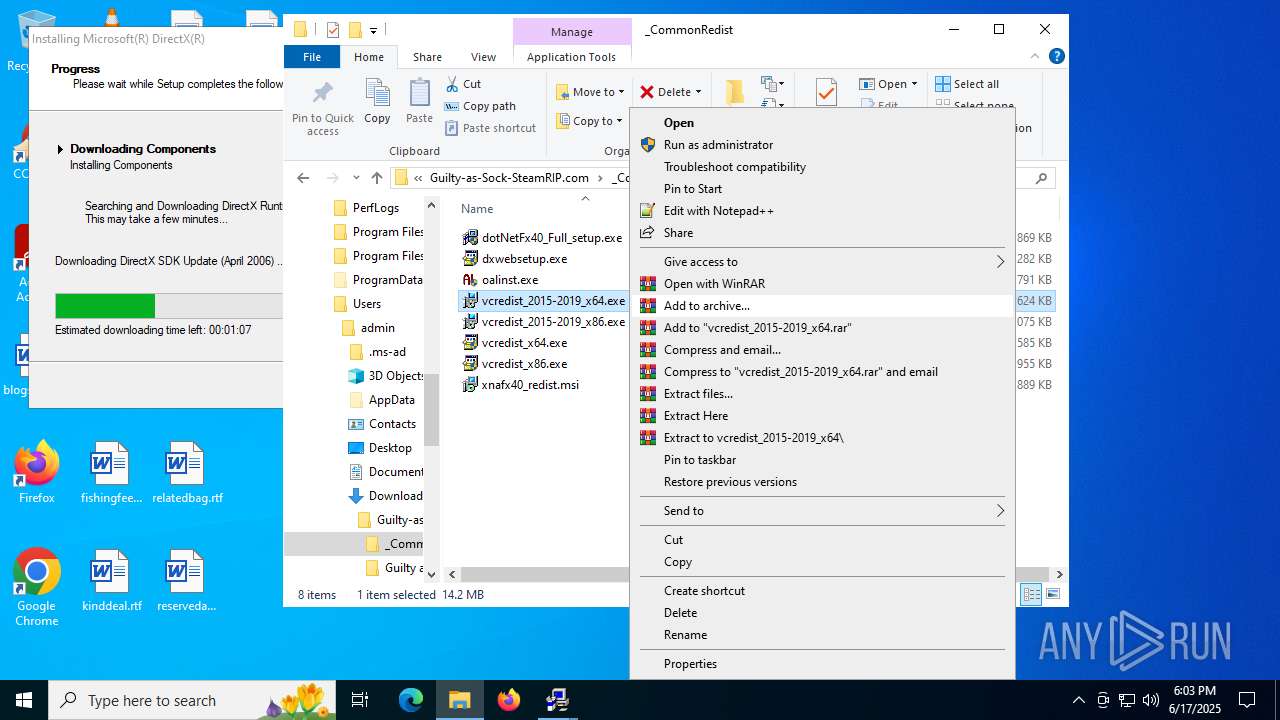
Task: Choose Open in the context menu
Action: [822, 123]
